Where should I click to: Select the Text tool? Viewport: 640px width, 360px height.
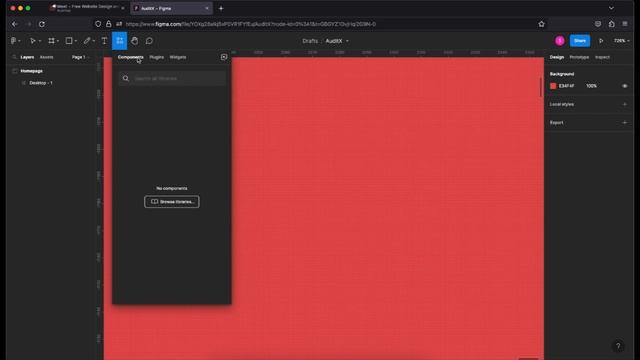(x=104, y=41)
